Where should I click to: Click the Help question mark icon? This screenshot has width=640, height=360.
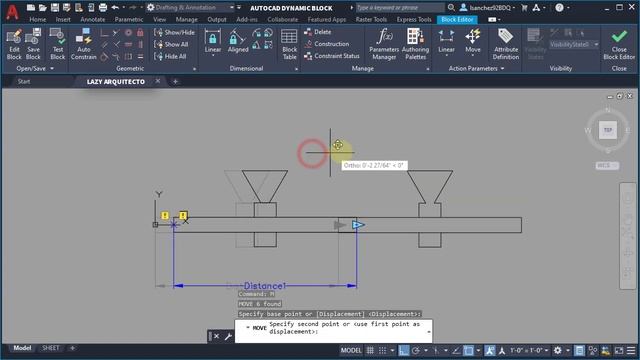coord(559,7)
